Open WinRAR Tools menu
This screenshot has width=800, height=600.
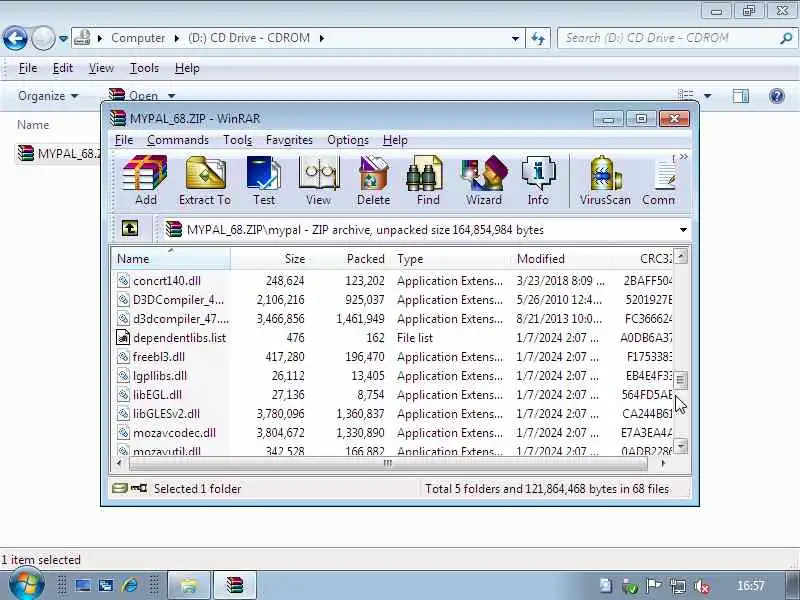point(238,140)
